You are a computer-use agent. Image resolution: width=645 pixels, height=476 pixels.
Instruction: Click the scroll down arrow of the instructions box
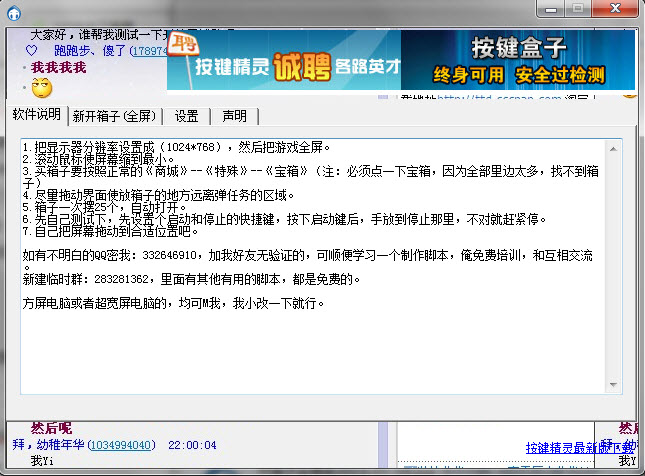pyautogui.click(x=613, y=385)
